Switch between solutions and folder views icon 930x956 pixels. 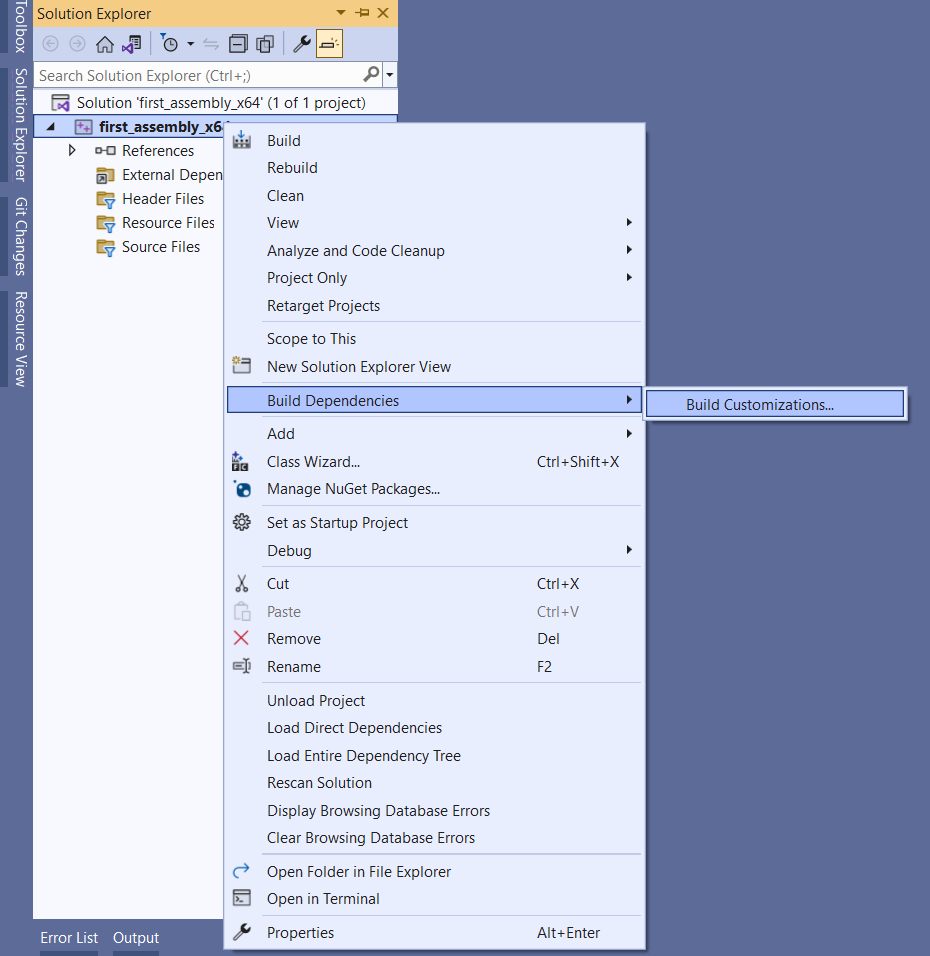pos(131,44)
